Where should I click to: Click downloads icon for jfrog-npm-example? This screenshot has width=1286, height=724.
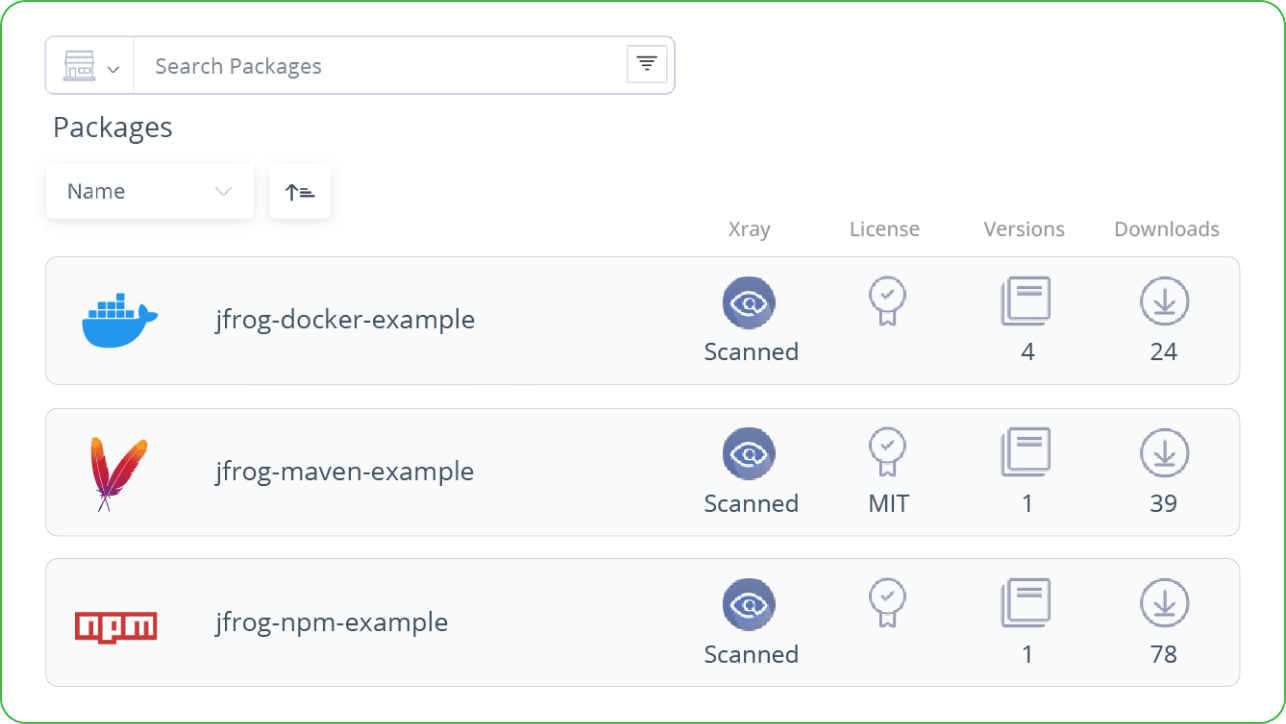[1164, 604]
